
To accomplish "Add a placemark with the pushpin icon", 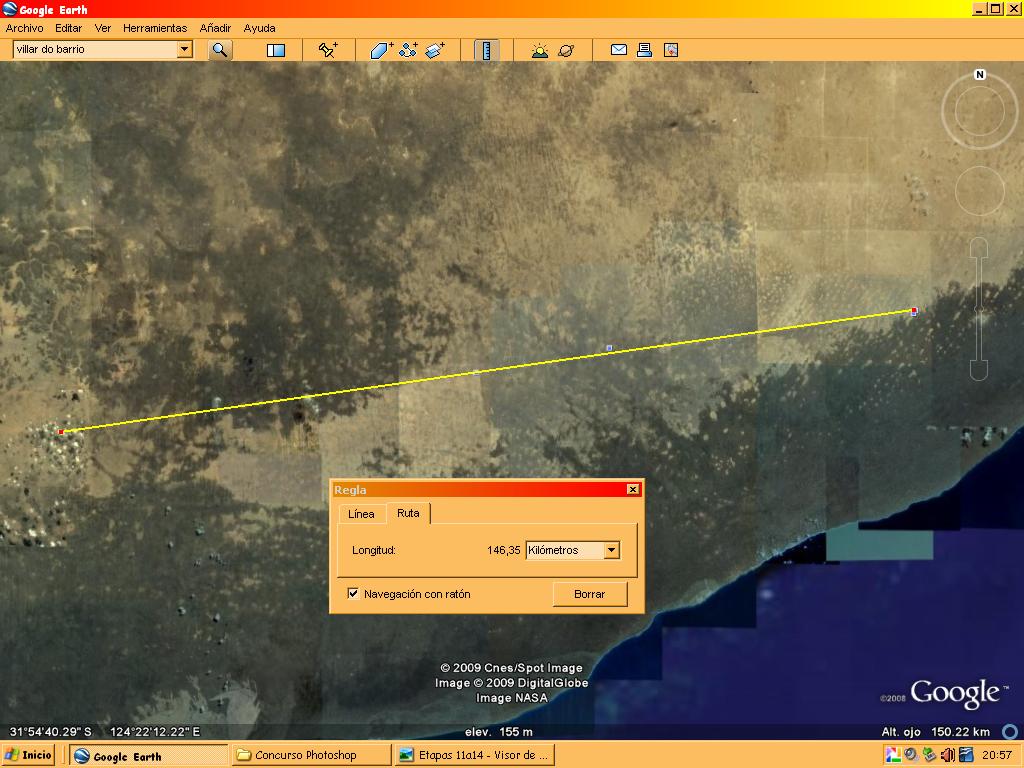I will [x=328, y=50].
